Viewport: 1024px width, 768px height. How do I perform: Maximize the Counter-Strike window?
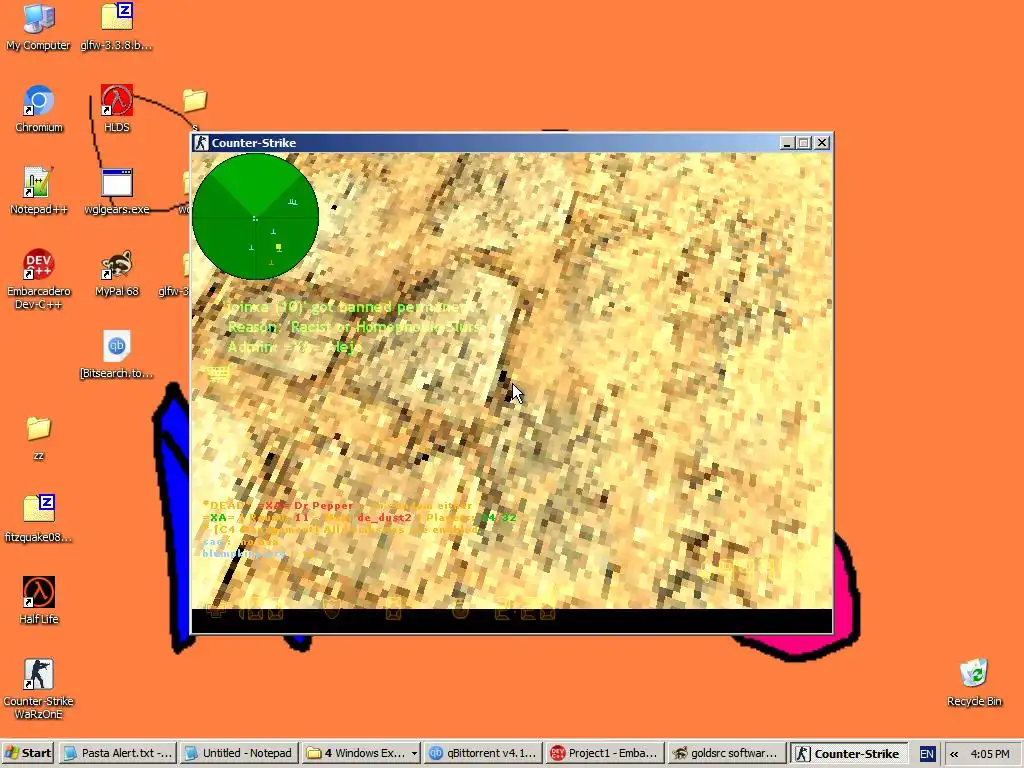click(x=804, y=143)
